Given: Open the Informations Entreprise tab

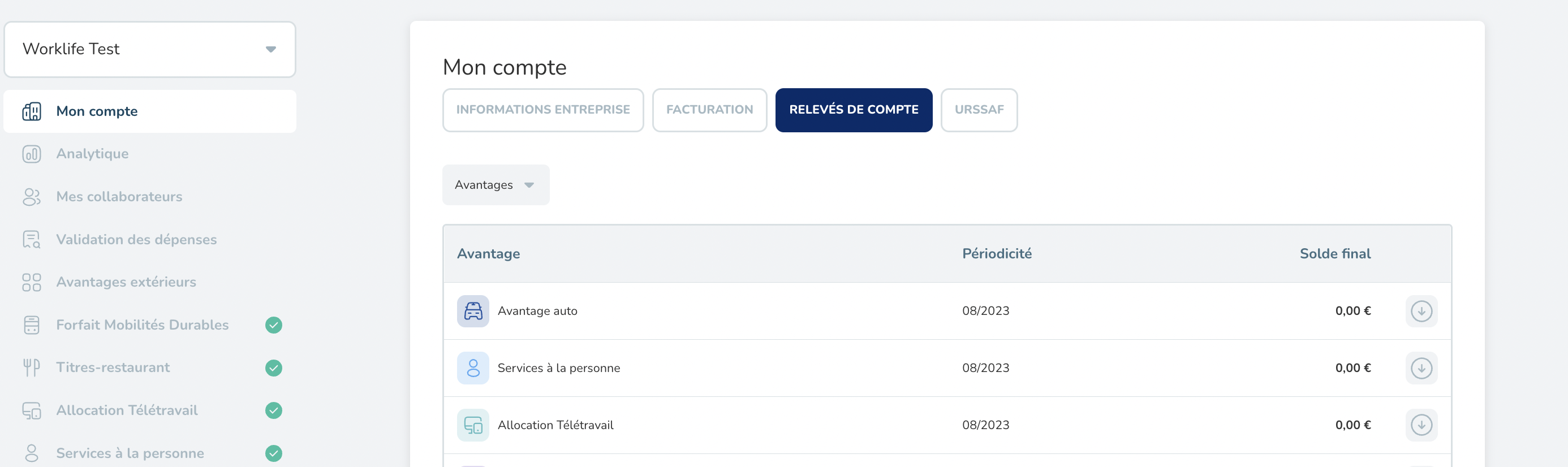Looking at the screenshot, I should [x=543, y=110].
